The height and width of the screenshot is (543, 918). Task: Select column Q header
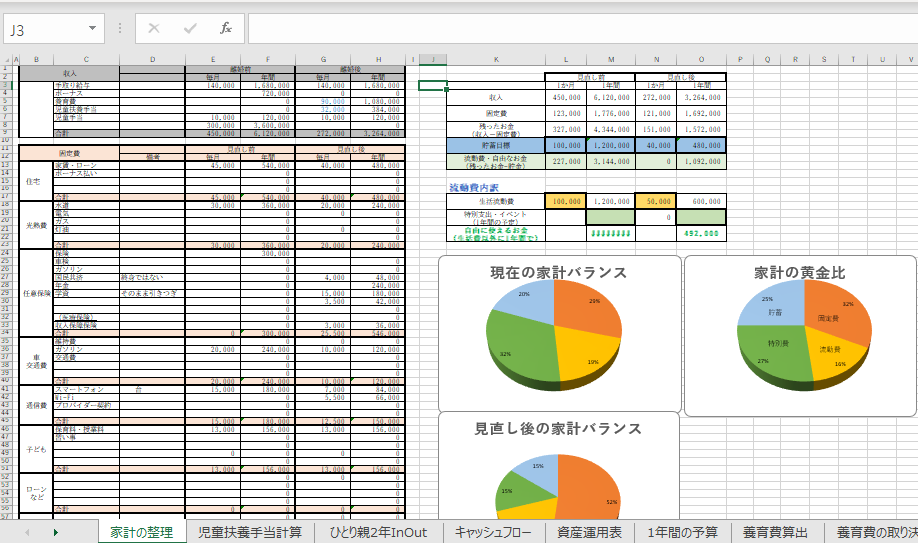click(x=767, y=60)
